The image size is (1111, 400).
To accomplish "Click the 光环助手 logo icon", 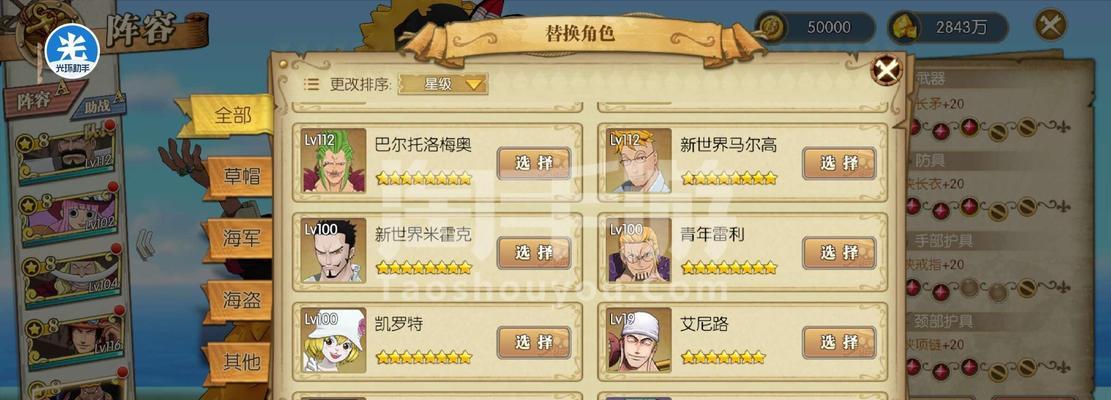I will tap(72, 52).
